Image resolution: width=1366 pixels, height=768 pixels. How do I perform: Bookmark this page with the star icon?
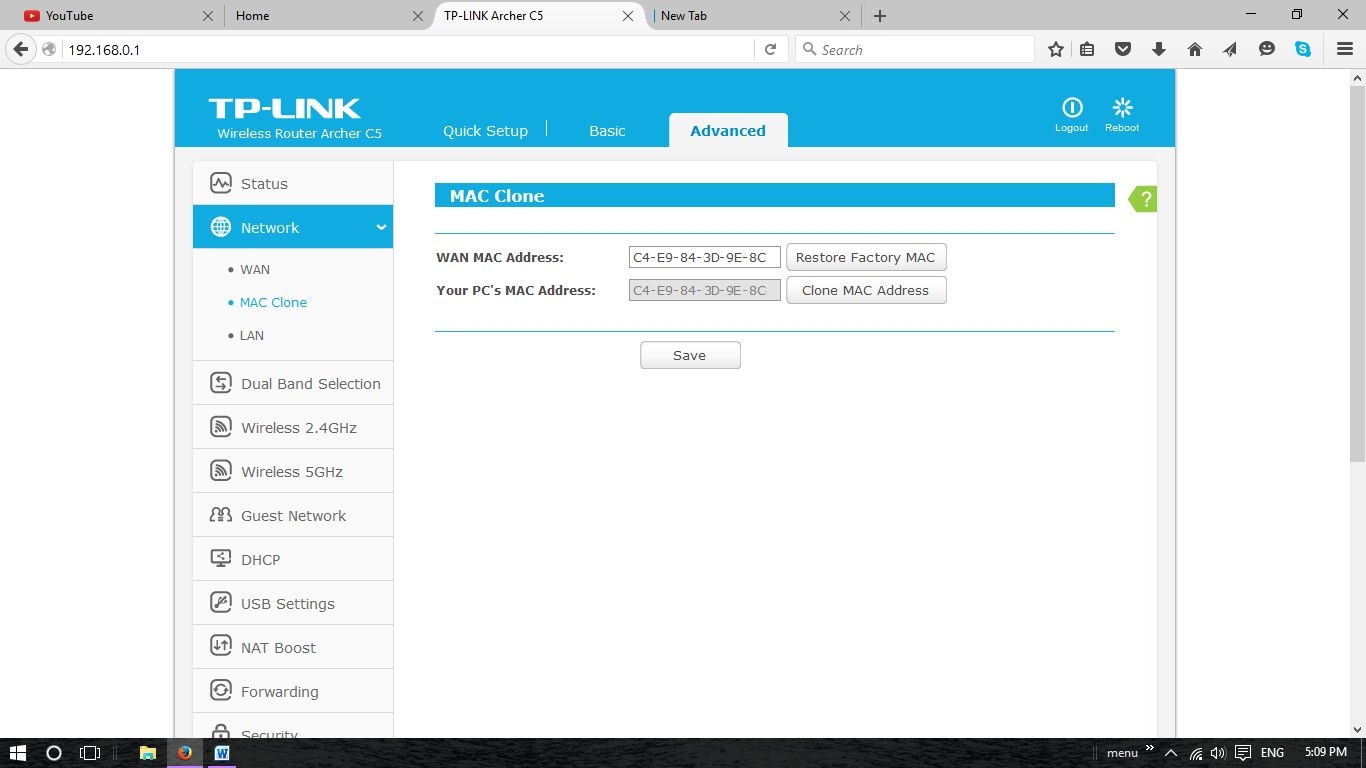click(1056, 49)
